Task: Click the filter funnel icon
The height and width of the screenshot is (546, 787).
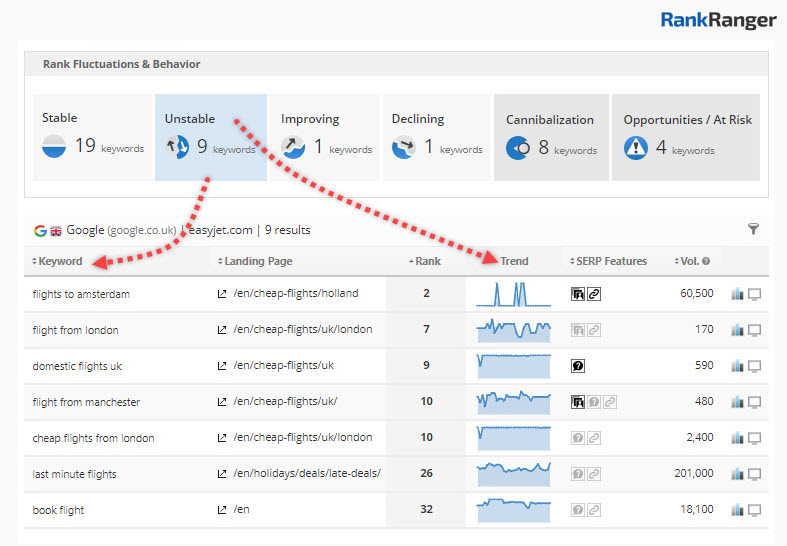Action: tap(753, 230)
